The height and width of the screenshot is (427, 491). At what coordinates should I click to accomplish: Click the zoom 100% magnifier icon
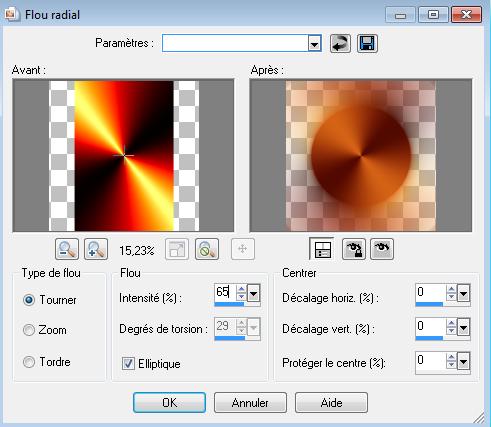207,249
